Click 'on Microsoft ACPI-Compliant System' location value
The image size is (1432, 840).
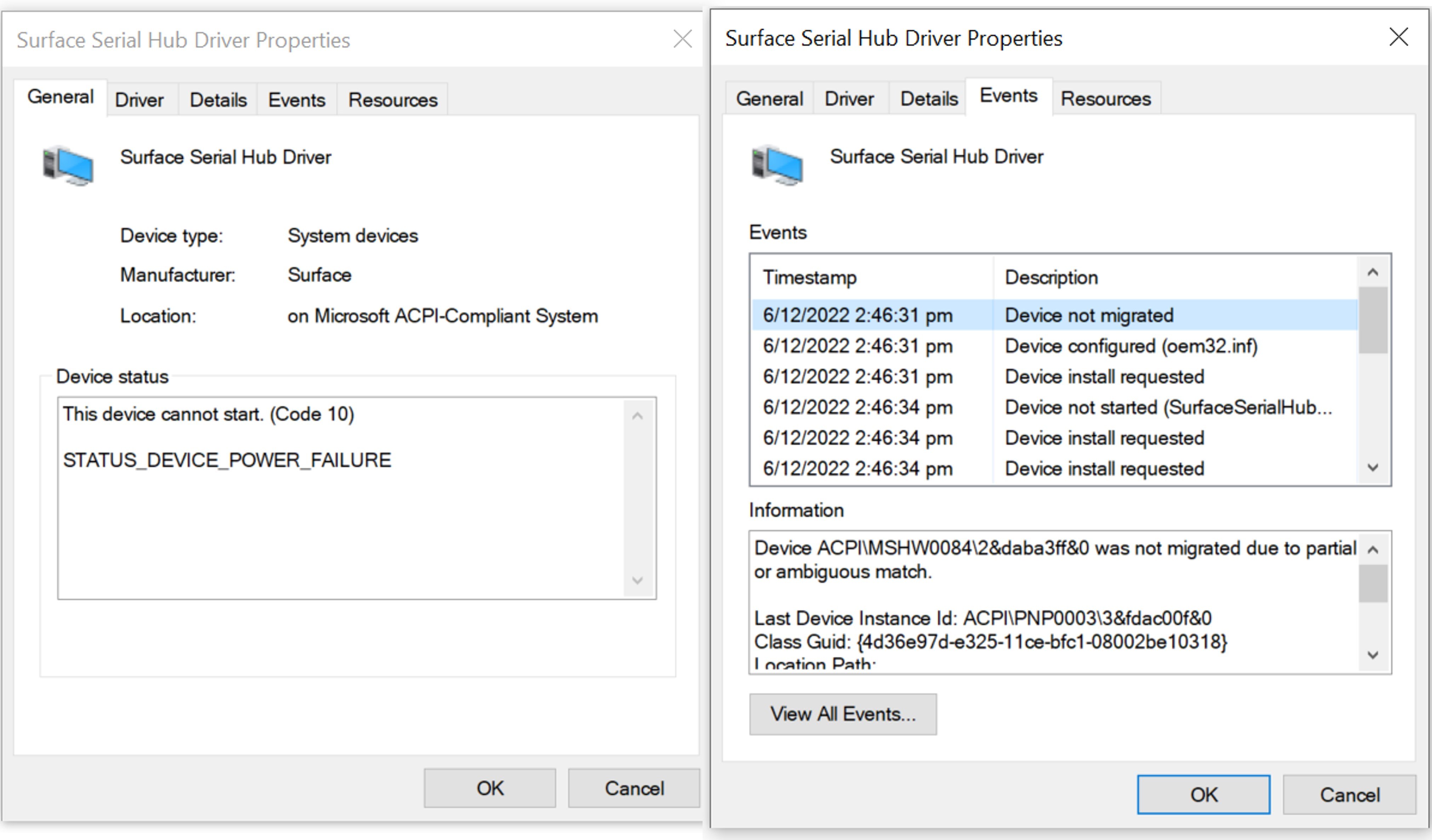click(x=443, y=316)
